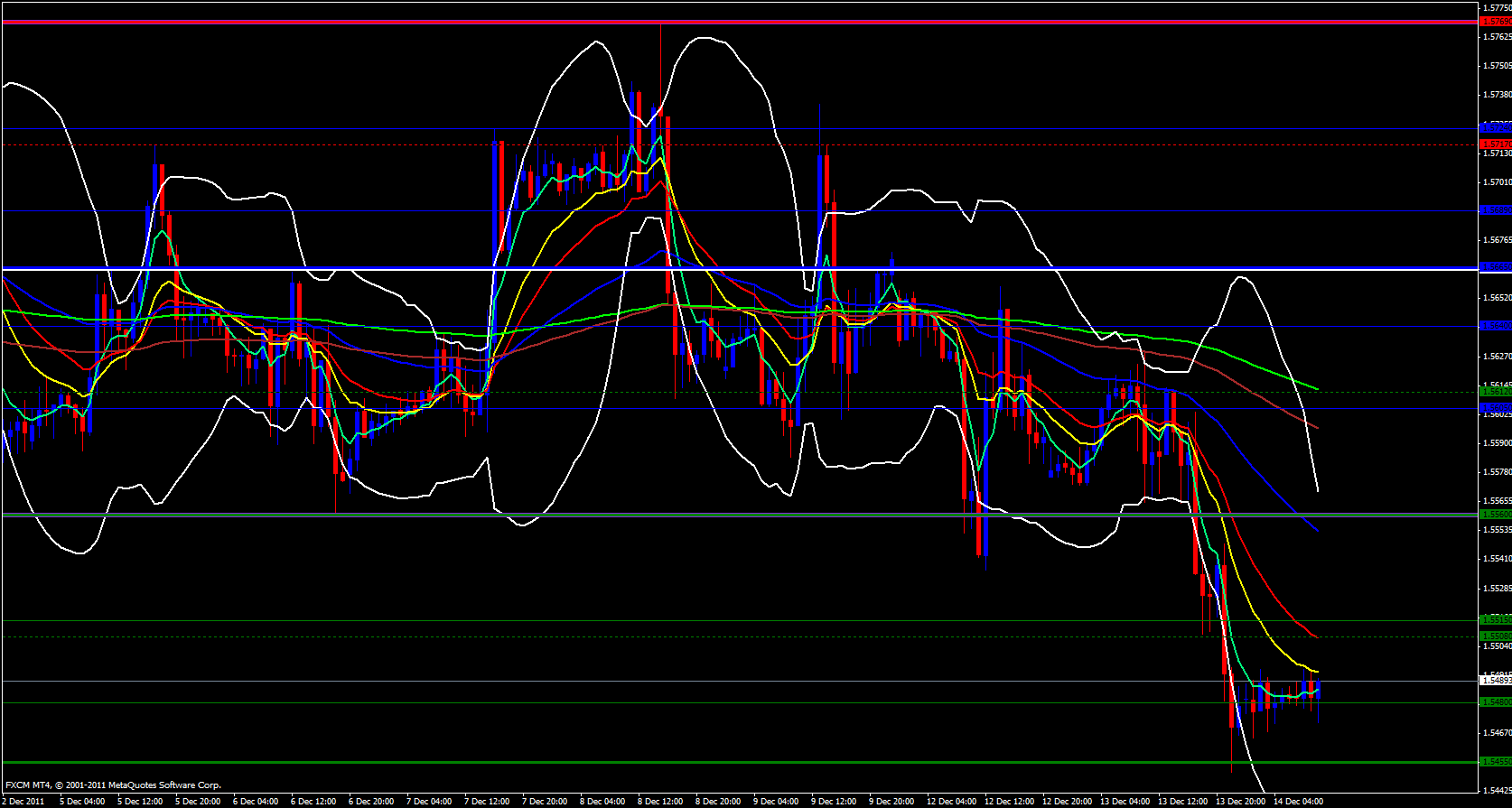The image size is (1512, 808).
Task: Click the 8 Dec 12:00 time label
Action: 660,802
